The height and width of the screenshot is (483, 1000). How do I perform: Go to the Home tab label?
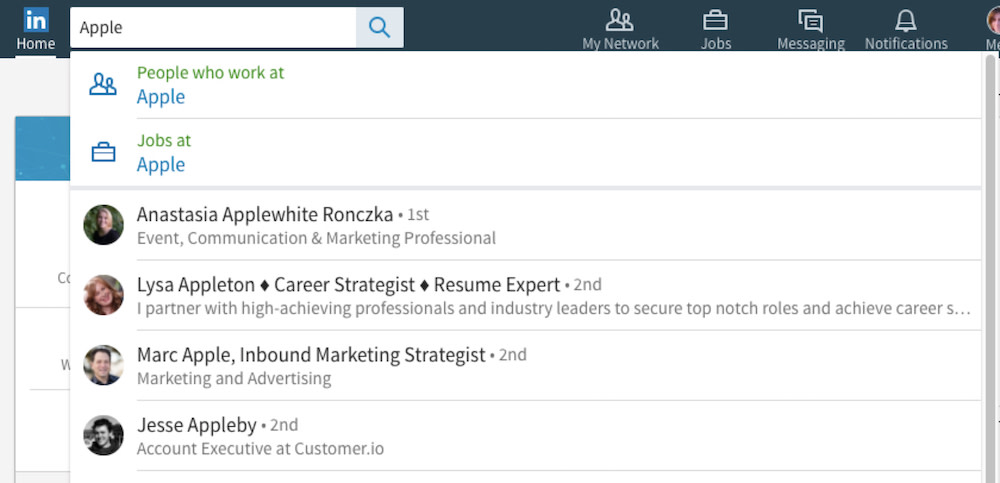pyautogui.click(x=36, y=44)
